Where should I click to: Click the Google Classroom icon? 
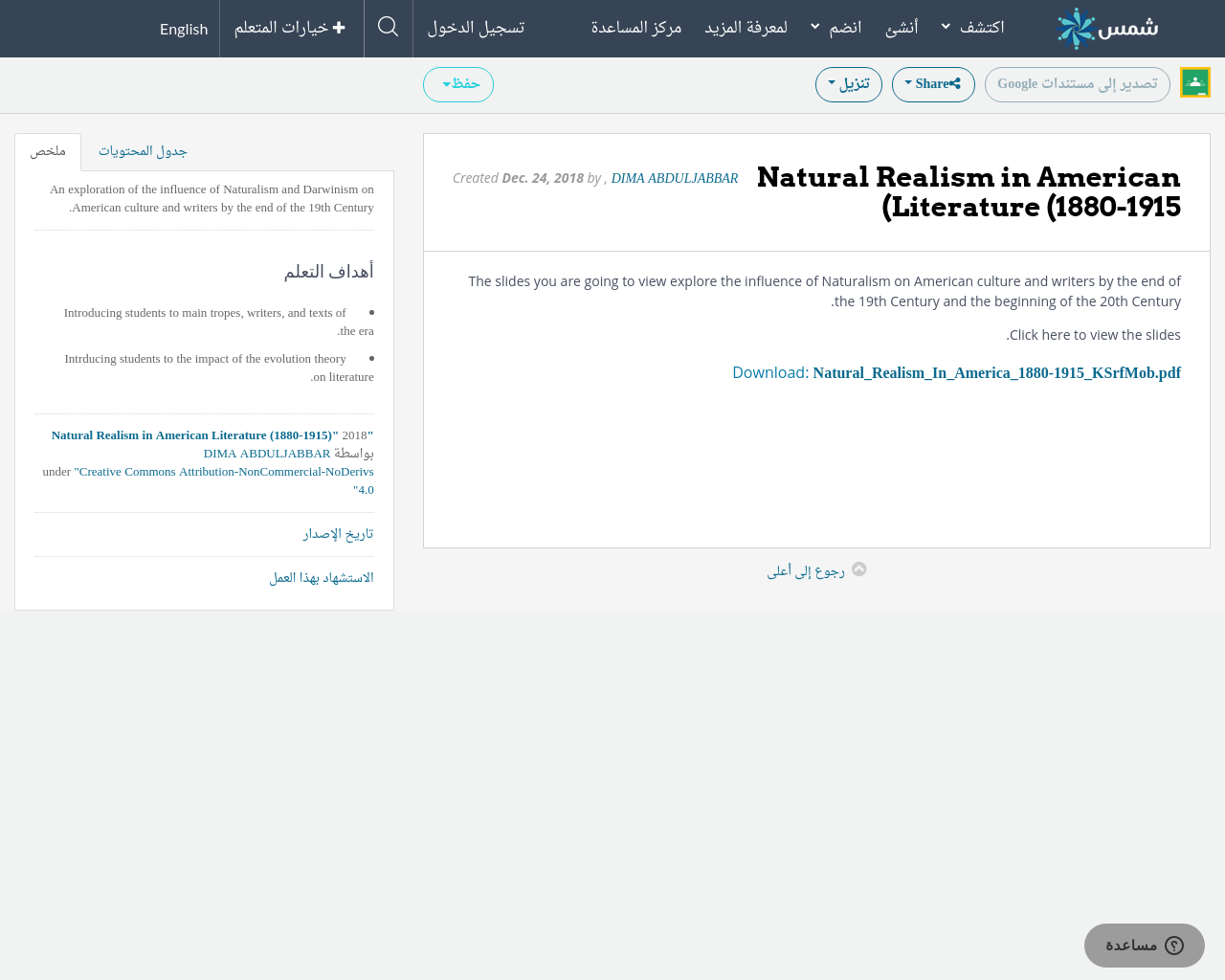point(1194,83)
